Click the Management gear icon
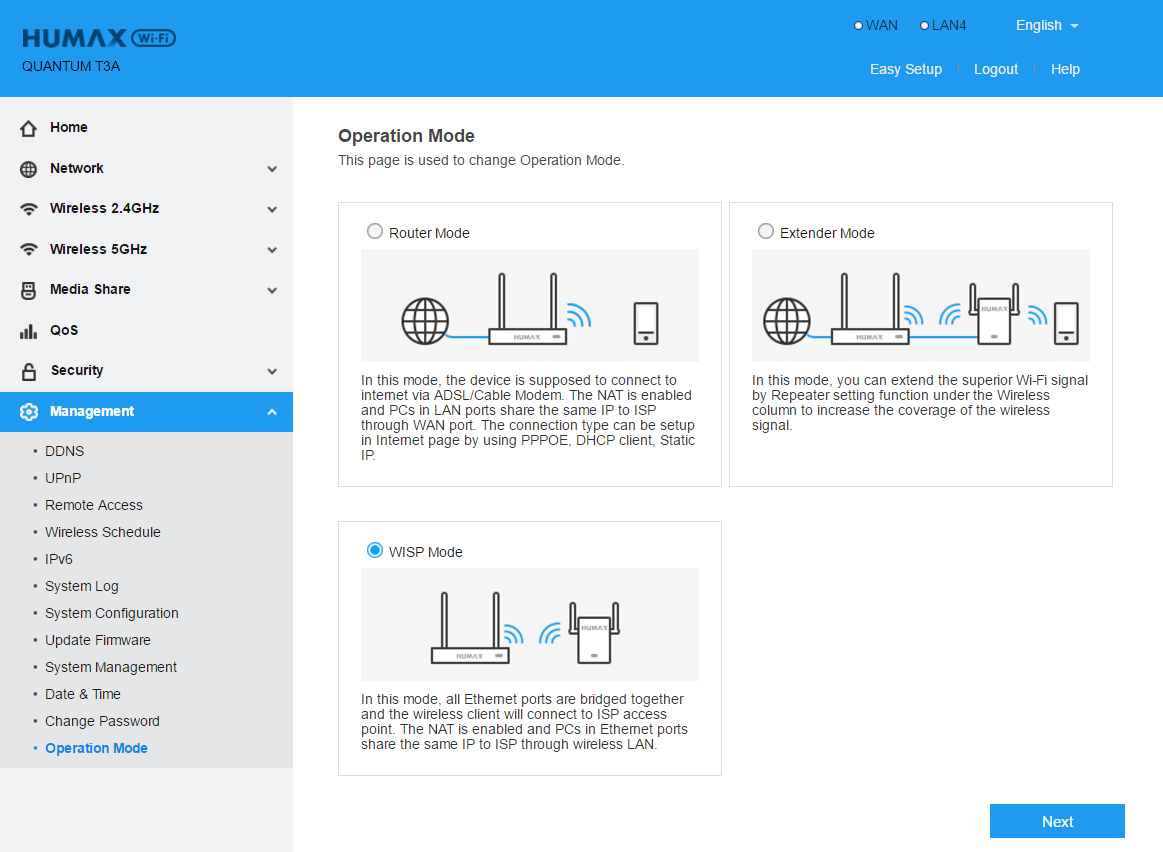This screenshot has height=852, width=1163. point(28,412)
